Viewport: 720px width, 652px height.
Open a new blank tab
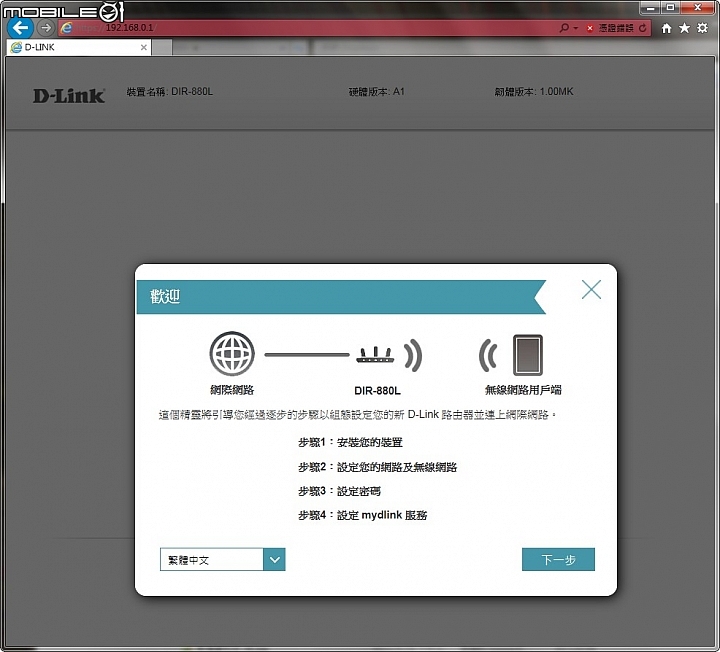tap(162, 47)
